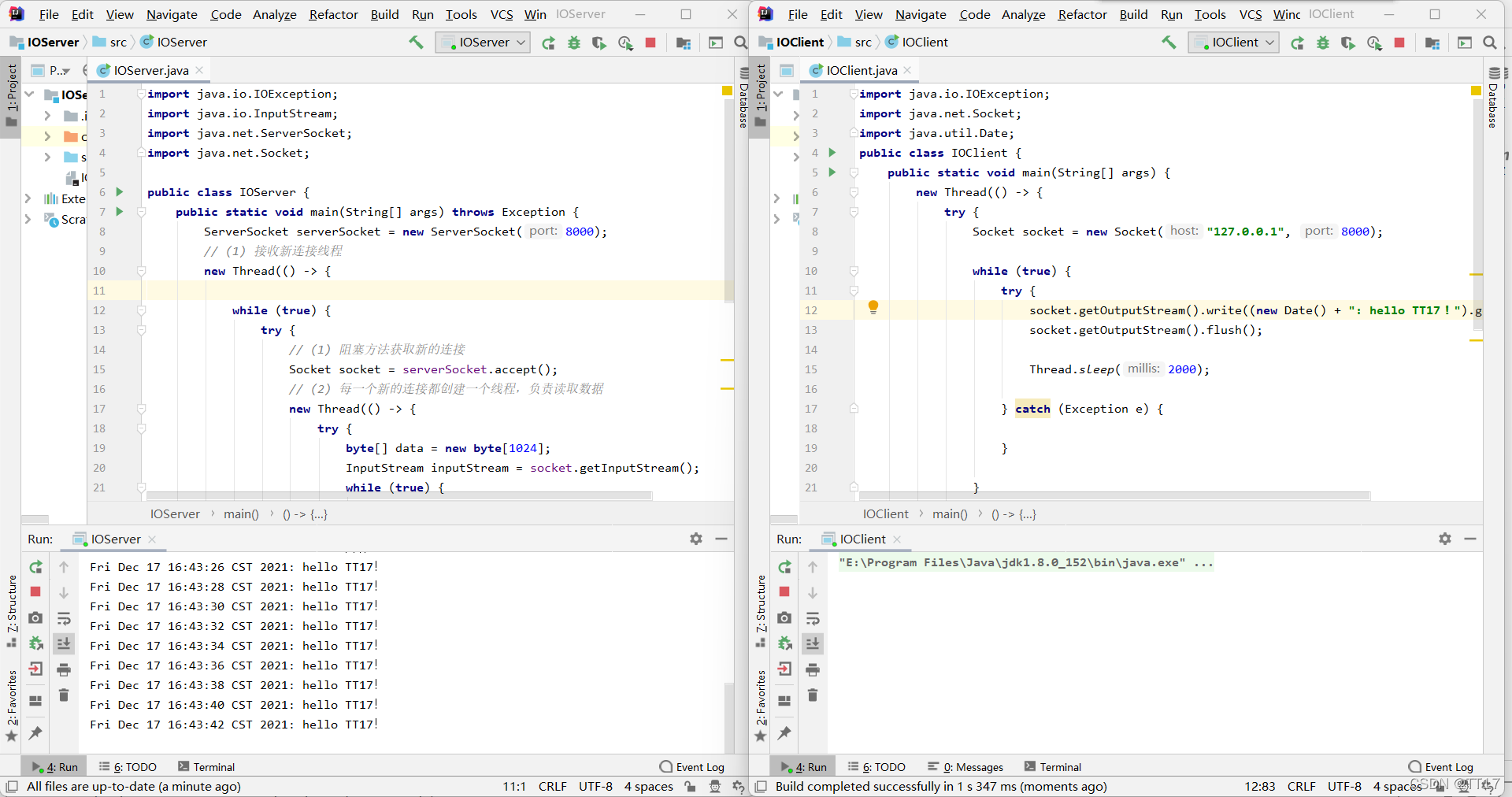Click Build hammer icon in IOServer window
This screenshot has width=1512, height=797.
click(416, 43)
